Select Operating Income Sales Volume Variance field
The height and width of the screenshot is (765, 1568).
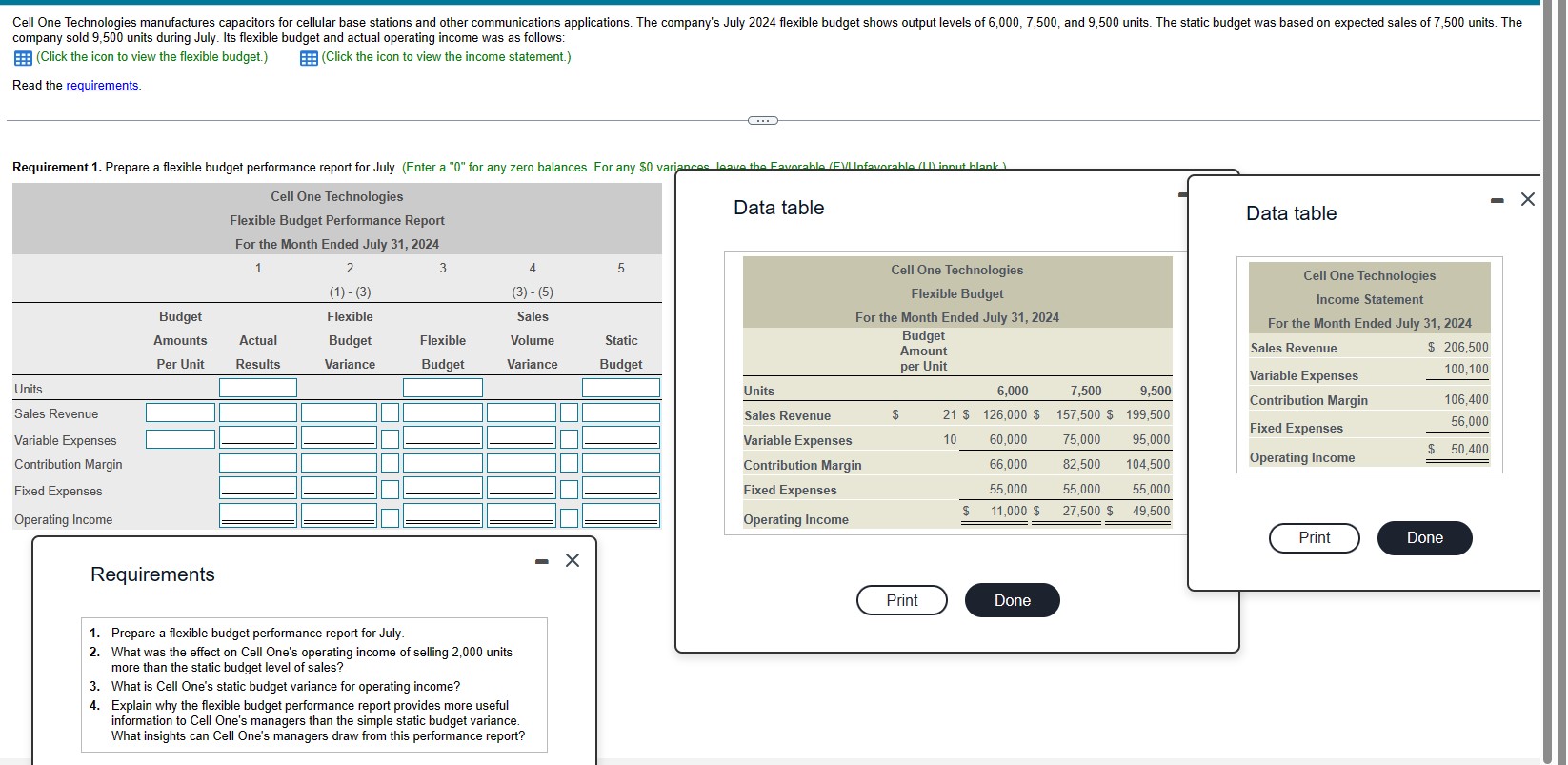[x=521, y=515]
